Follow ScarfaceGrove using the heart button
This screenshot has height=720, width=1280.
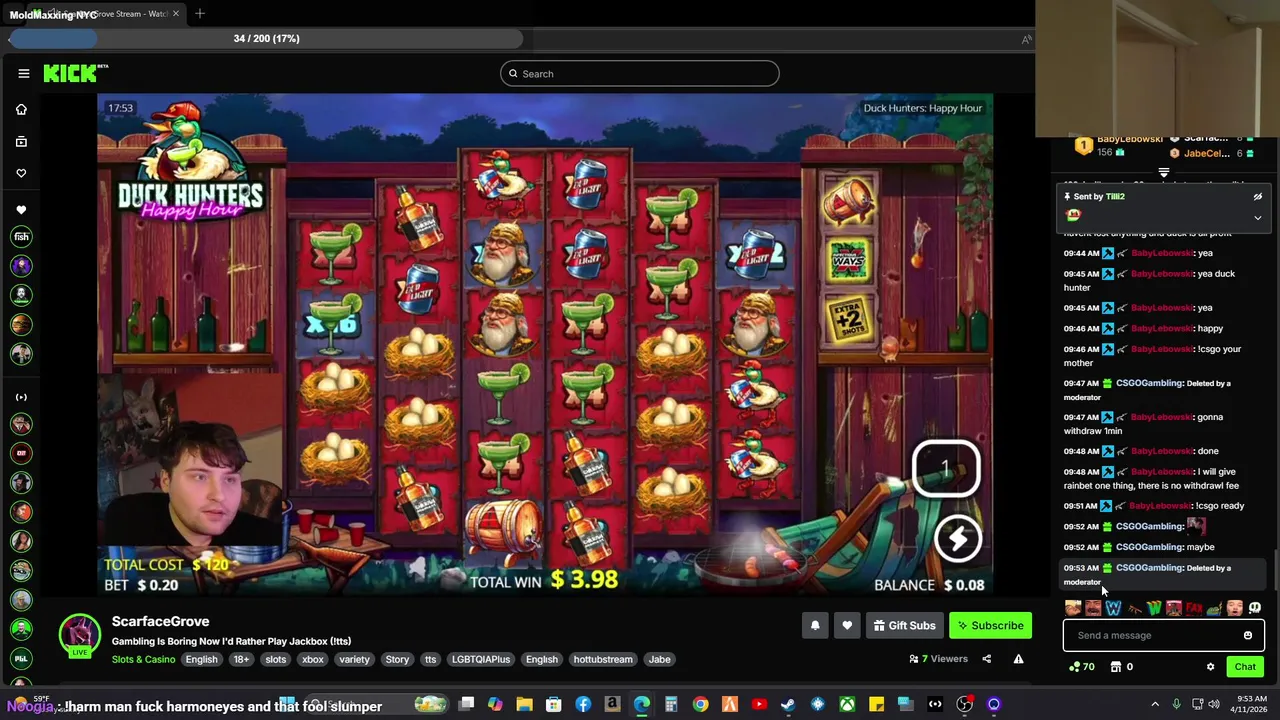tap(847, 626)
